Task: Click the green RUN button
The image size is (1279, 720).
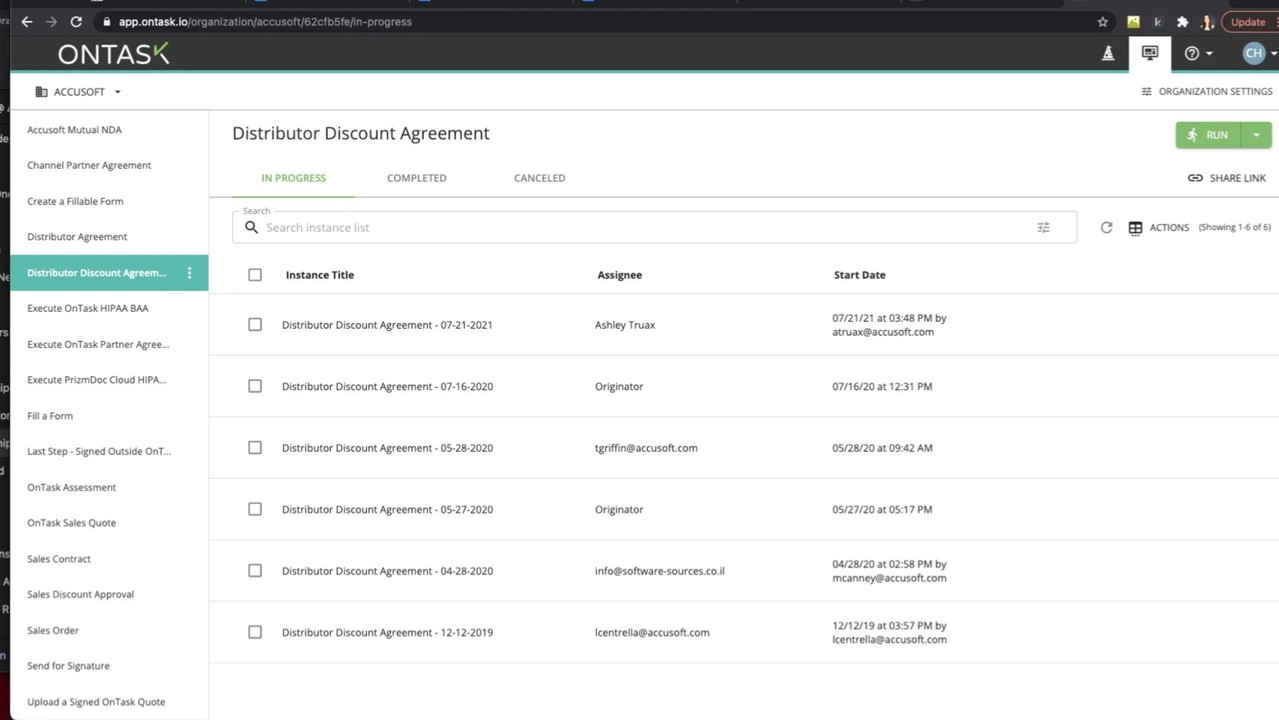Action: (1208, 135)
